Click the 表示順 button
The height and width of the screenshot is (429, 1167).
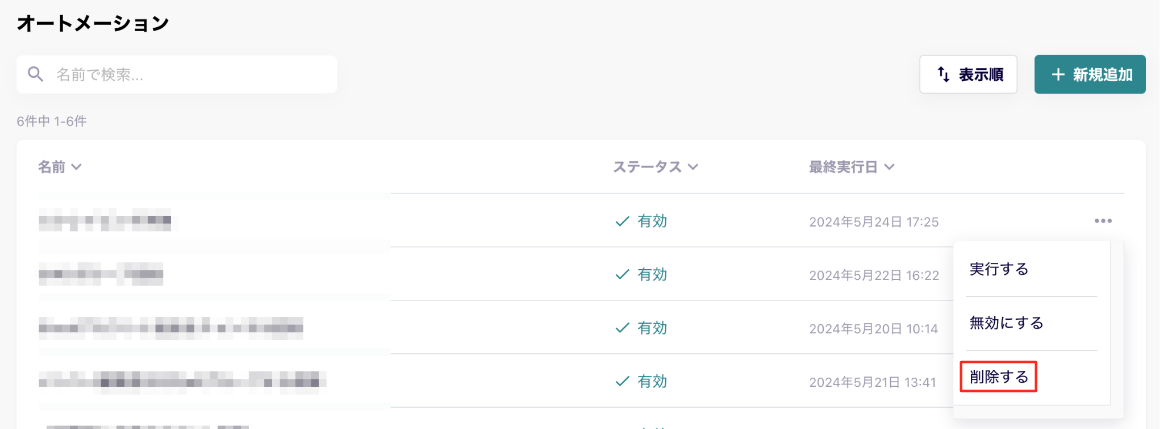(968, 74)
